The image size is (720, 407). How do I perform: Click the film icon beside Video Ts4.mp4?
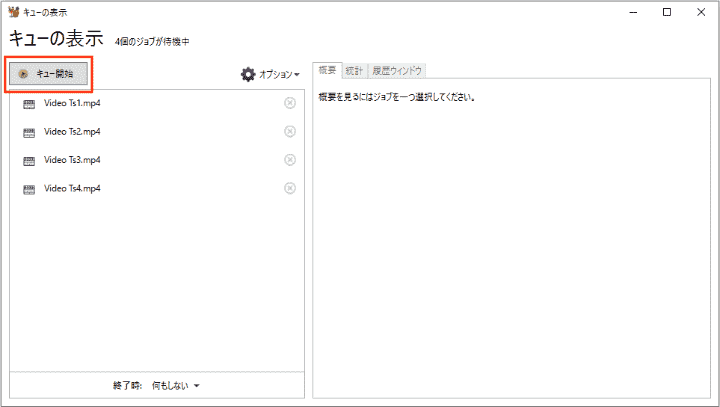click(x=29, y=189)
